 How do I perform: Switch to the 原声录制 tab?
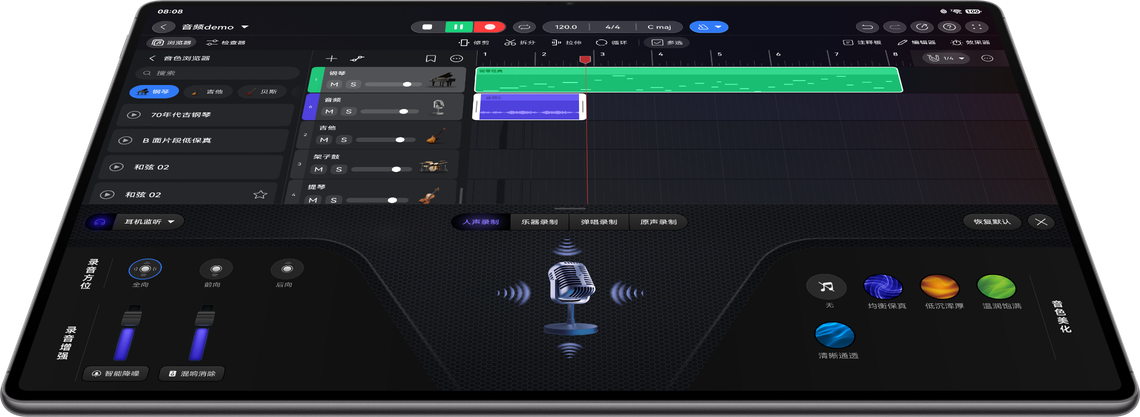pos(658,222)
